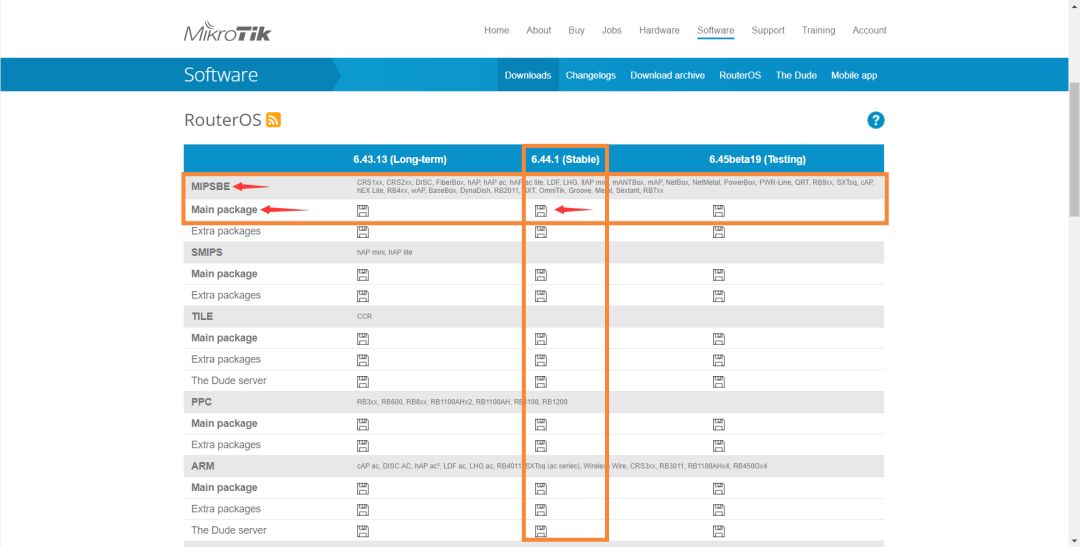Download SMIPS Extra packages Stable version
This screenshot has height=547, width=1080.
(541, 296)
